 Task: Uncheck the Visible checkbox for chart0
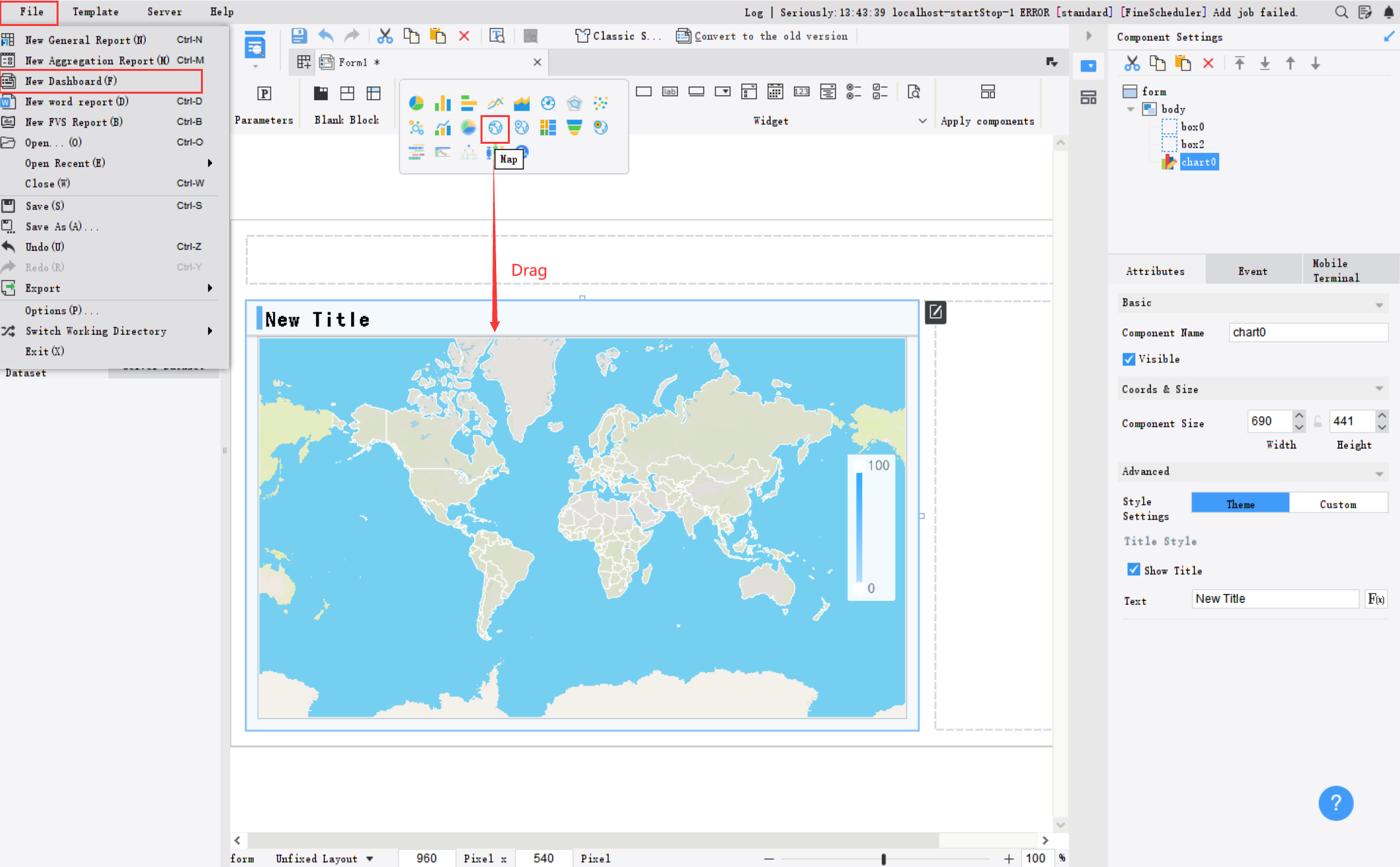1129,359
